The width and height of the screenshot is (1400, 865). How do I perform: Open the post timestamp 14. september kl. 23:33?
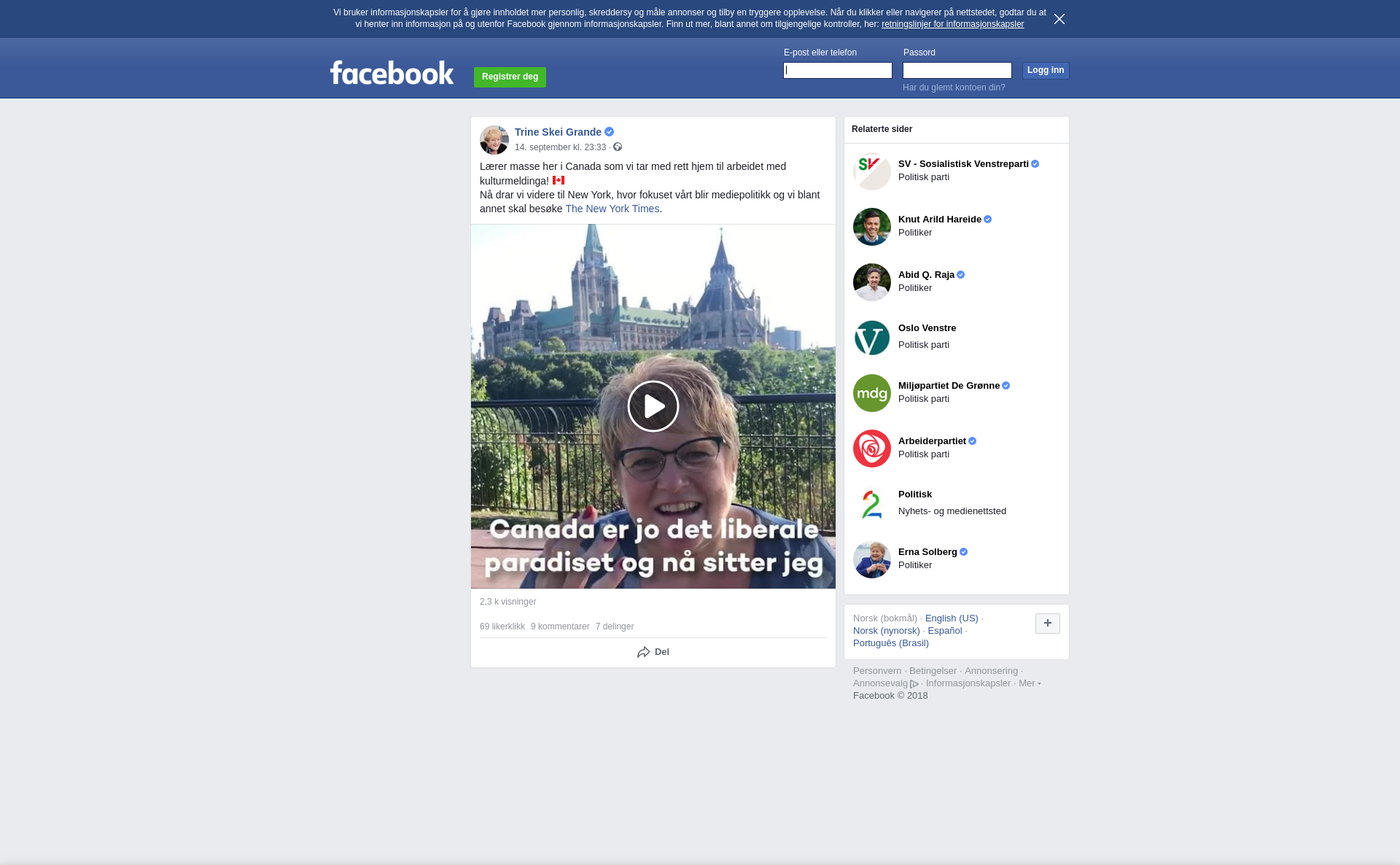560,147
